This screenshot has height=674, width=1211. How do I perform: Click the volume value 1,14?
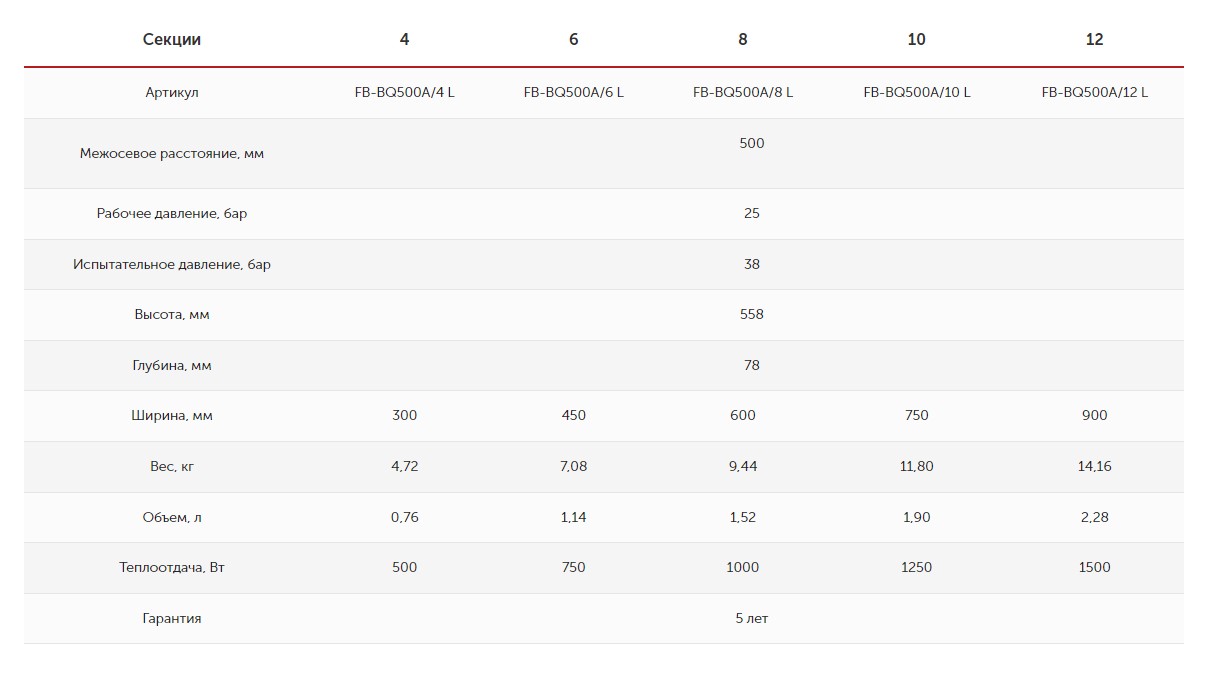(573, 517)
